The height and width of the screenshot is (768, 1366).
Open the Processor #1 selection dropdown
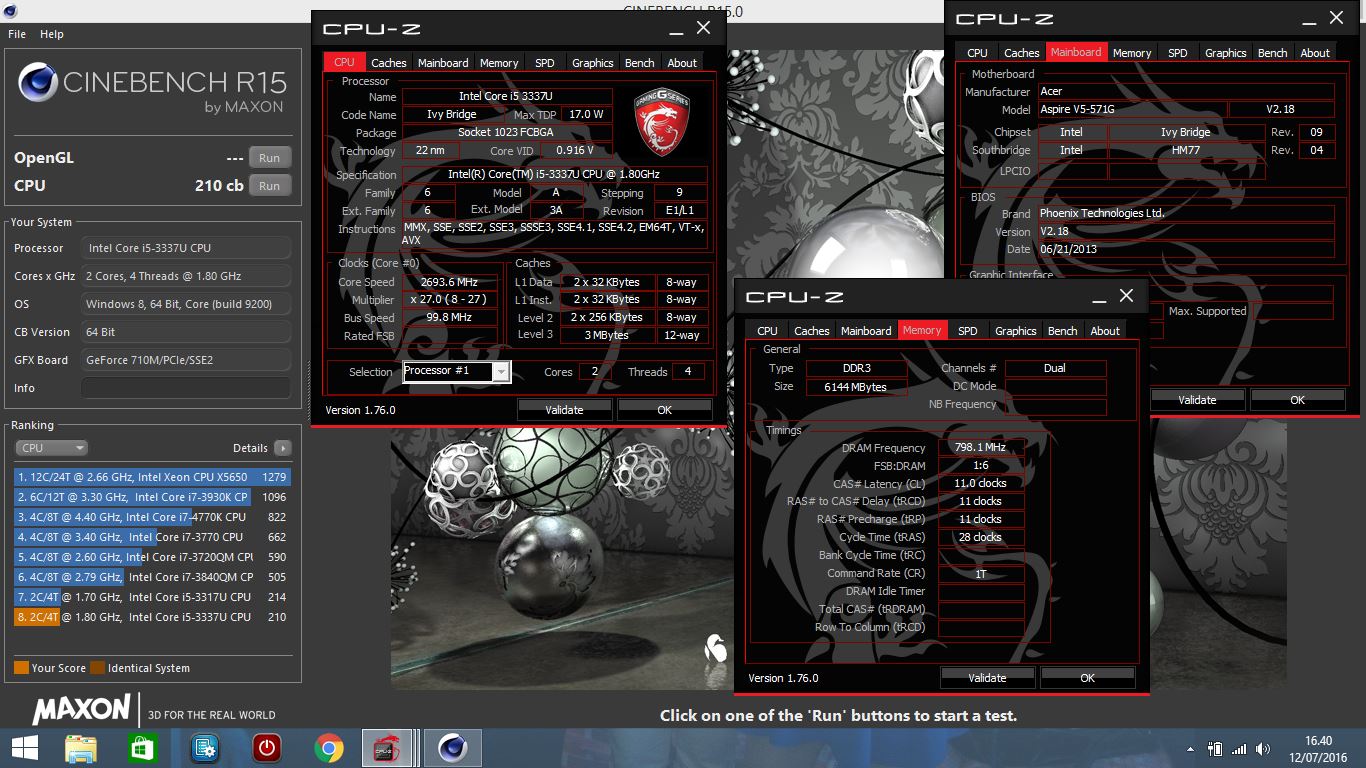(x=456, y=371)
